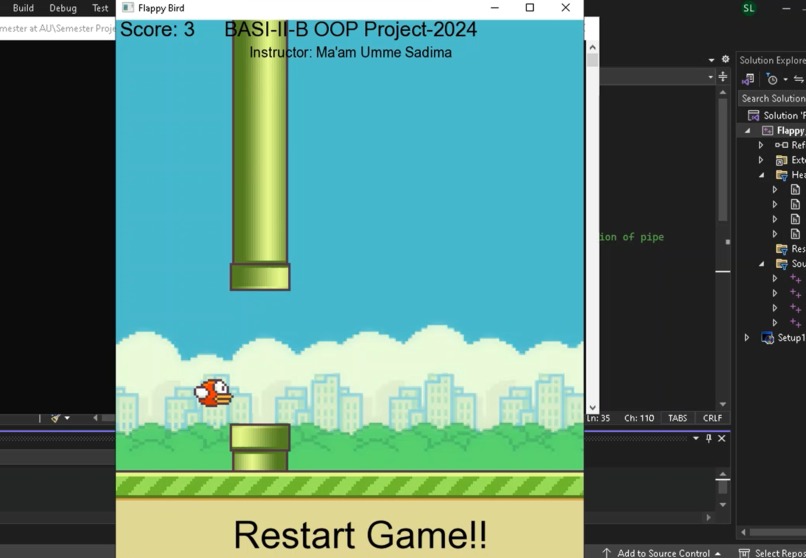Open the dropdown arrow beside the gear icon
This screenshot has width=806, height=558.
tap(711, 60)
